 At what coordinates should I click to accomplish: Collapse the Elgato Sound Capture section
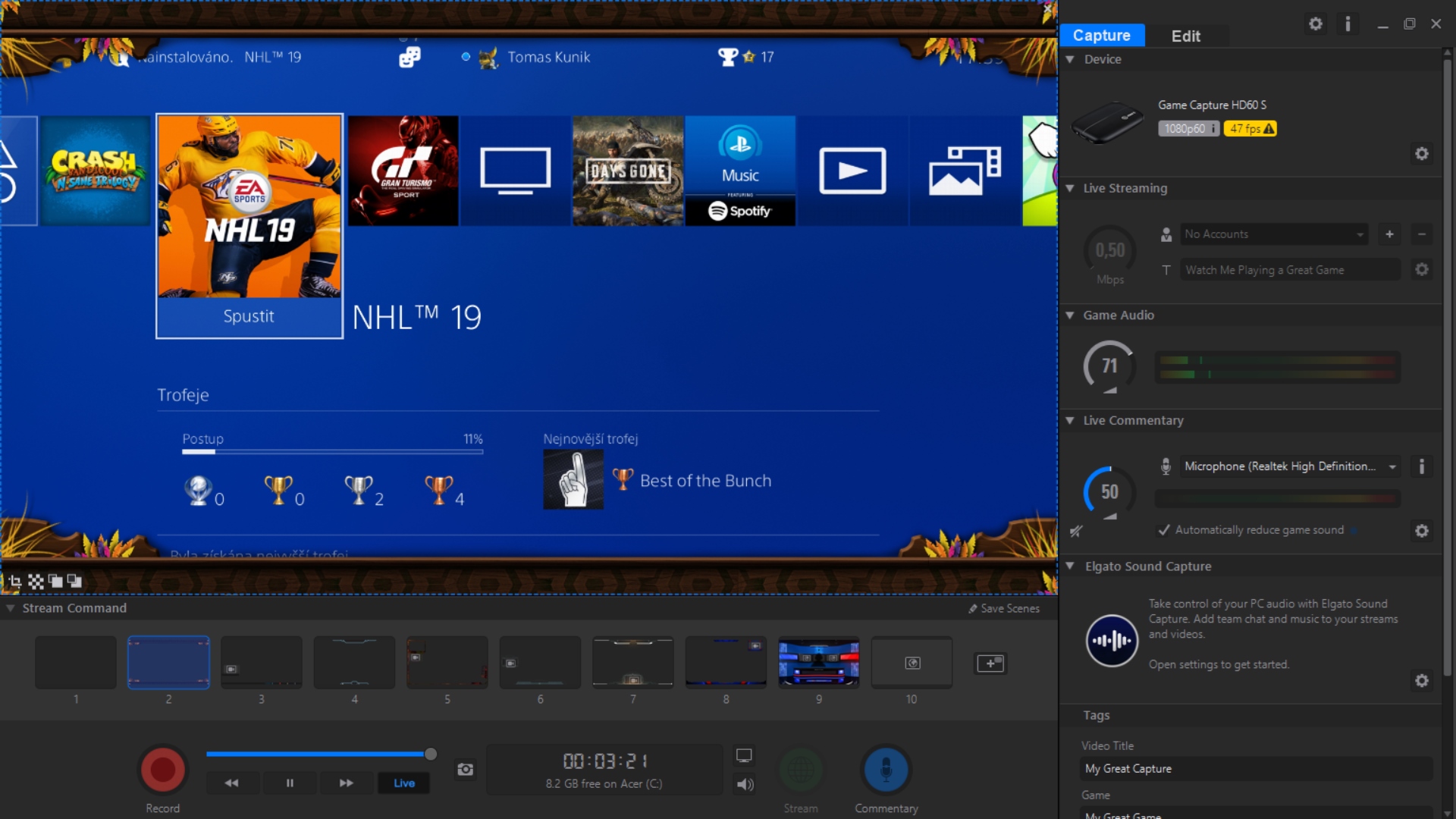[1070, 566]
